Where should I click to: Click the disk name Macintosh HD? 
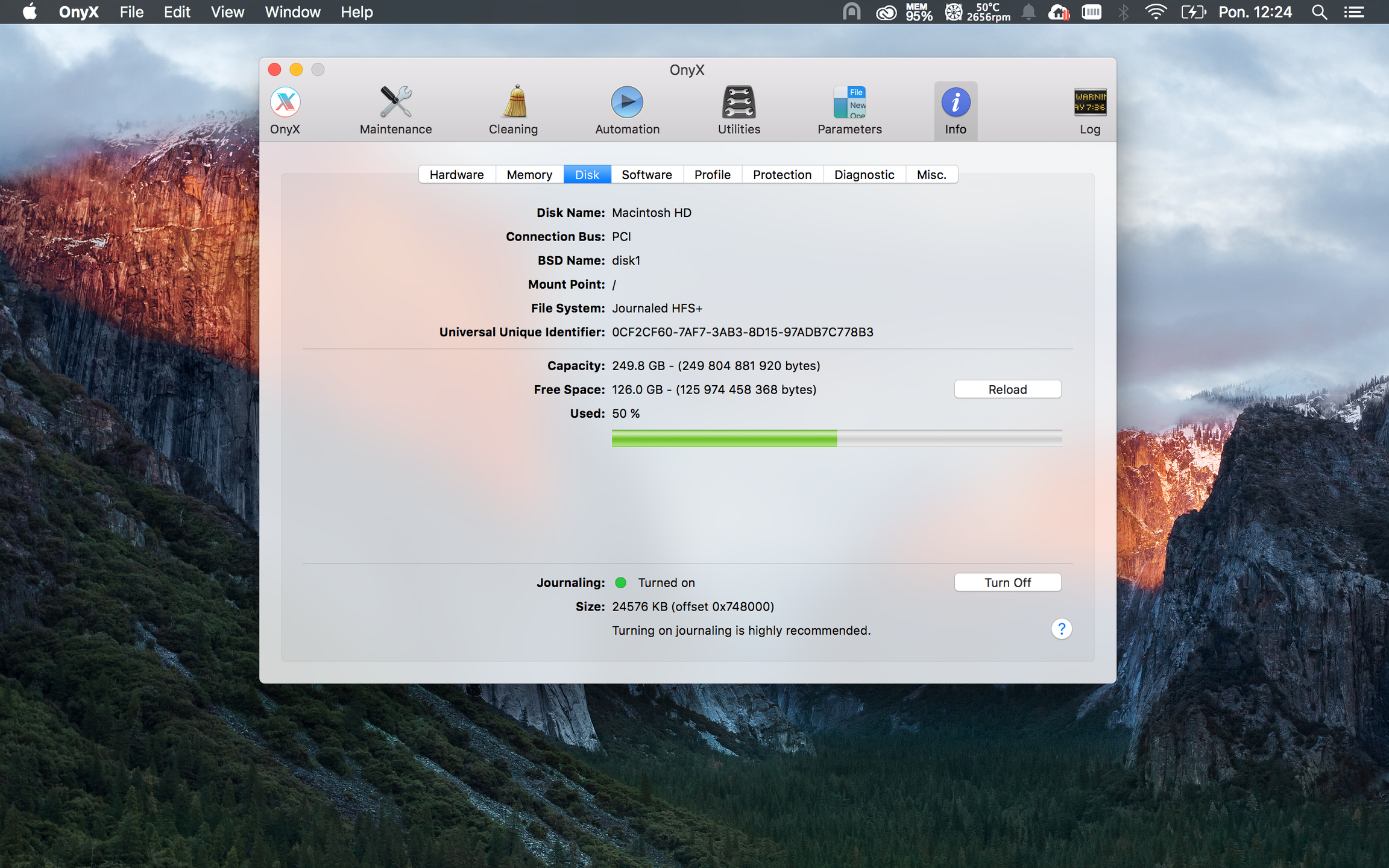pyautogui.click(x=652, y=213)
